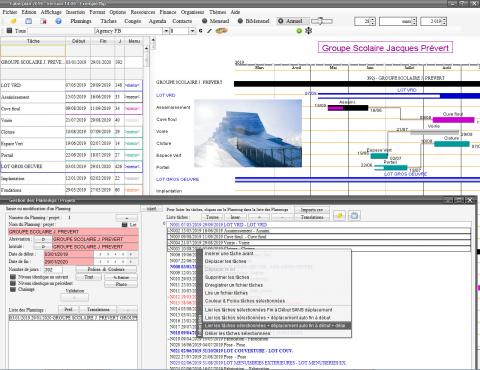Toggle 'Niveau identique au précédent' checkbox
Screen dimensions: 480x370
[13, 283]
